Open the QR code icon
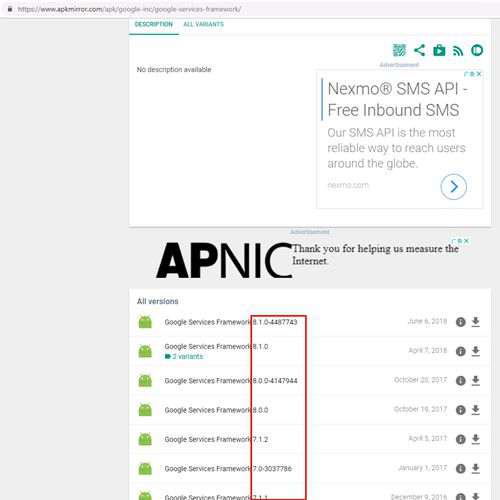 coord(399,50)
